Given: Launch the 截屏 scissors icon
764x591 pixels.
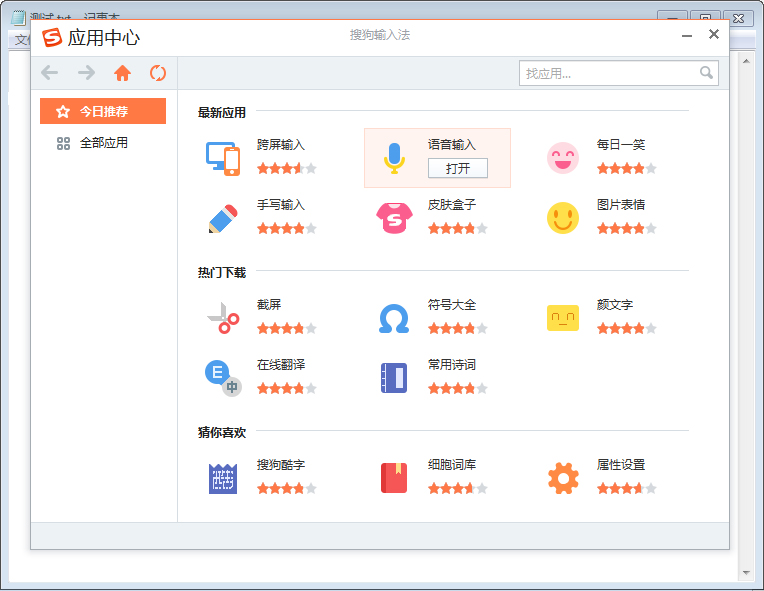Looking at the screenshot, I should coord(222,318).
